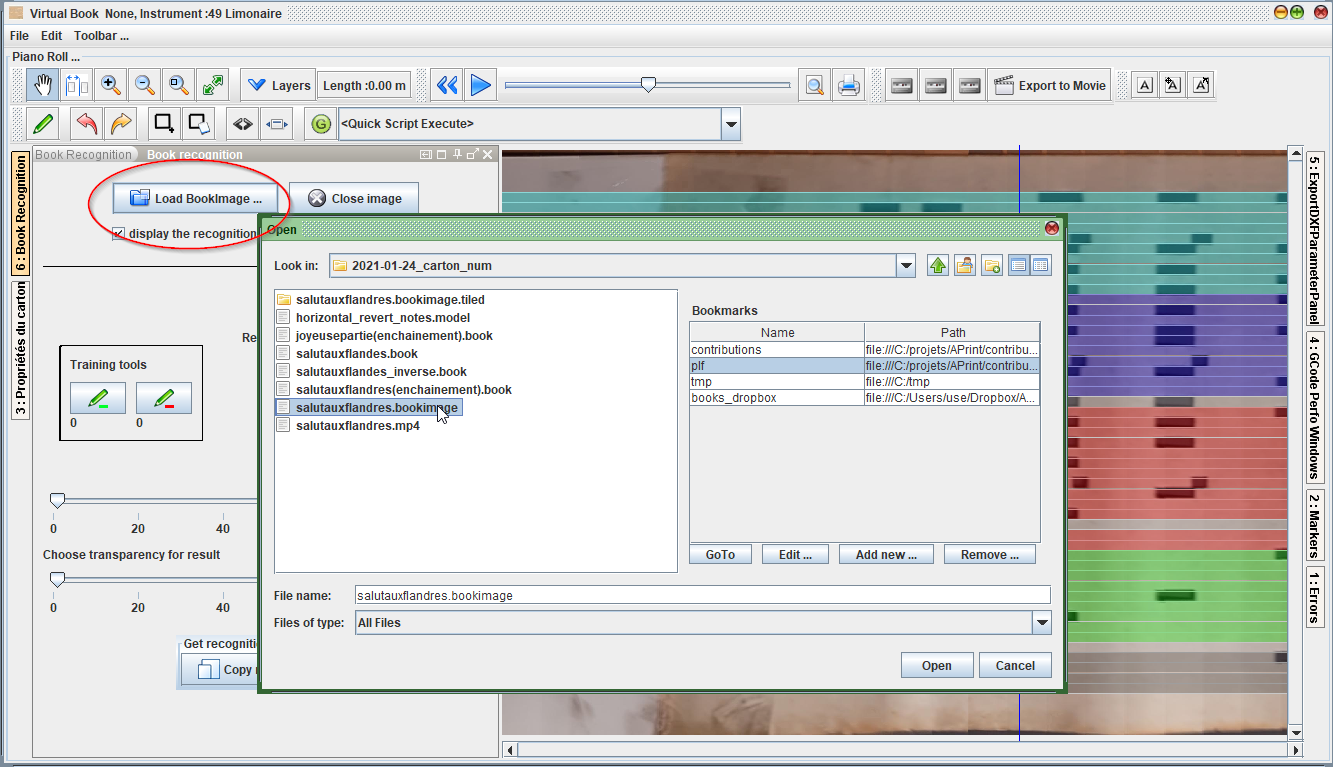Switch file dialog to list view
Viewport: 1333px width, 767px height.
1018,265
